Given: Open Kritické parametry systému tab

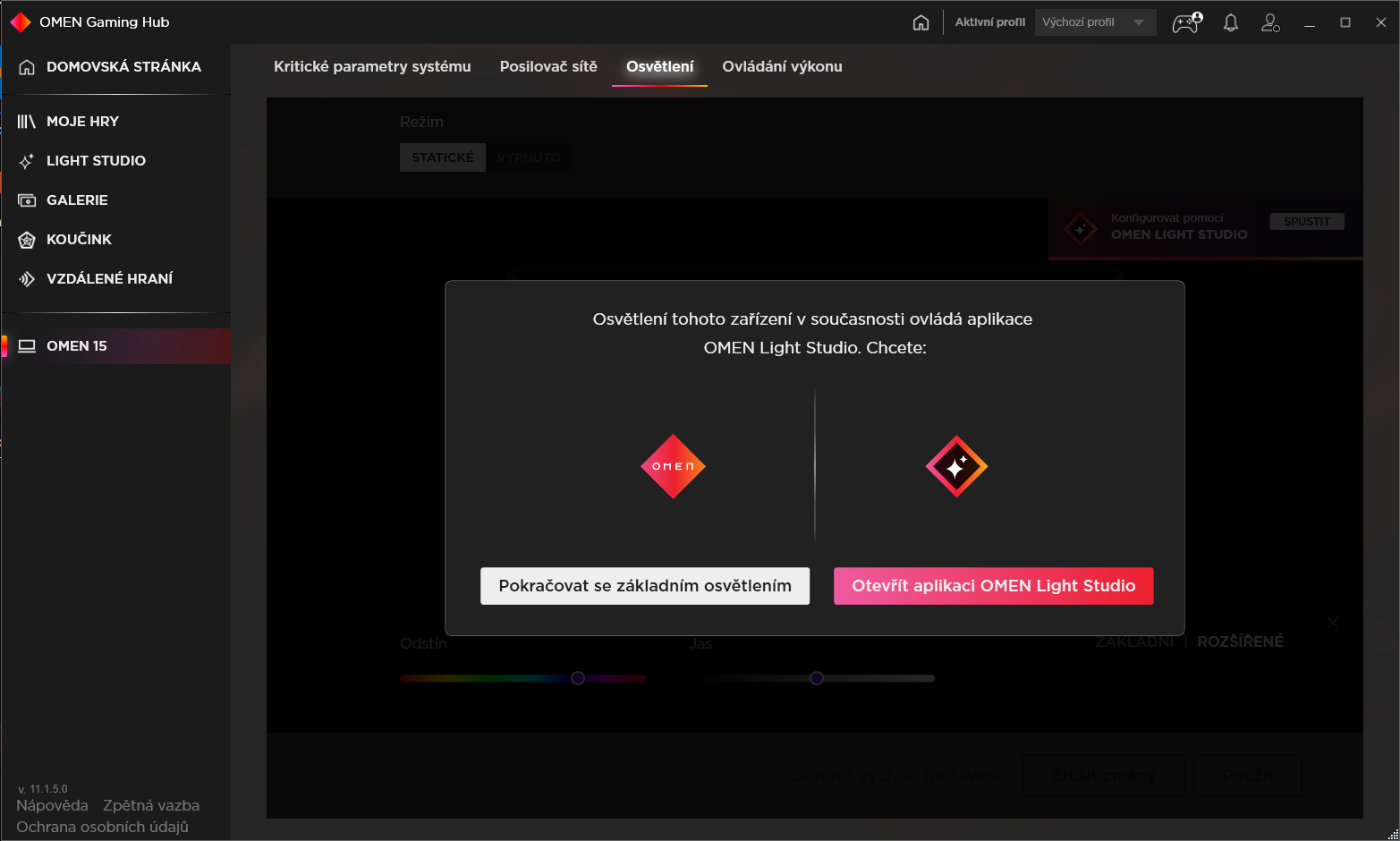Looking at the screenshot, I should point(372,66).
